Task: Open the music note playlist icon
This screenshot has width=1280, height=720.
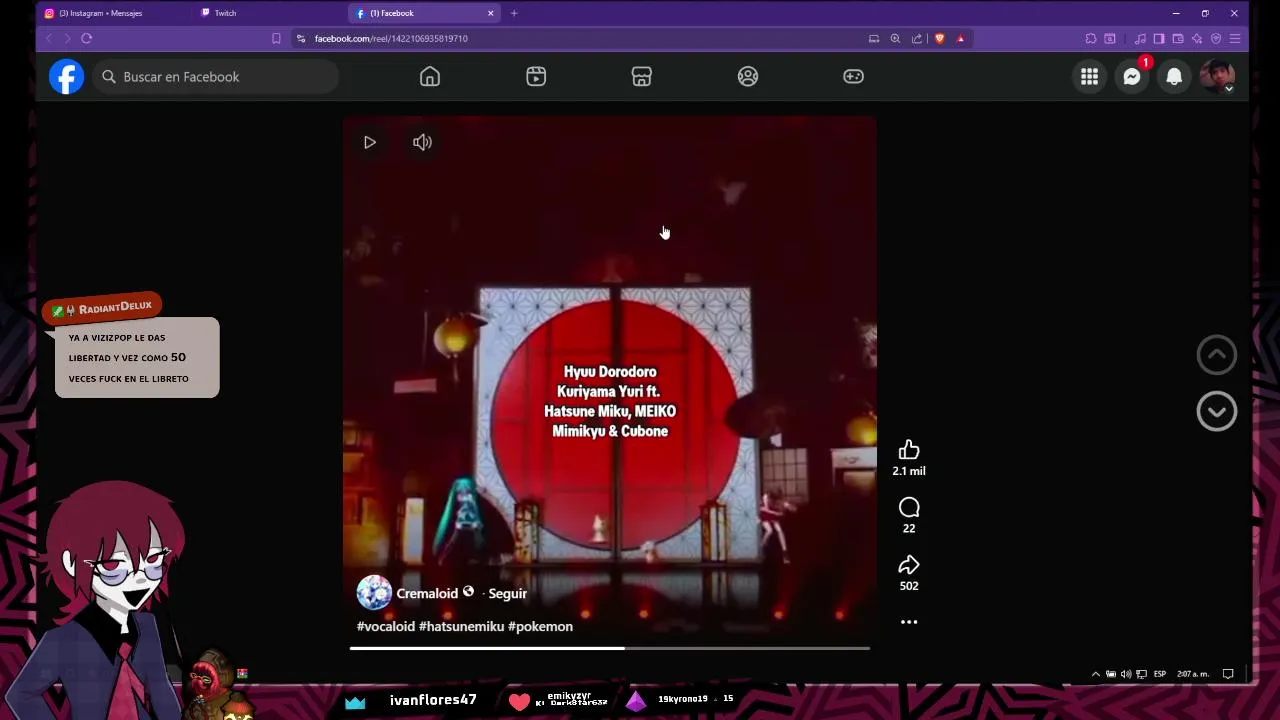Action: (1140, 39)
